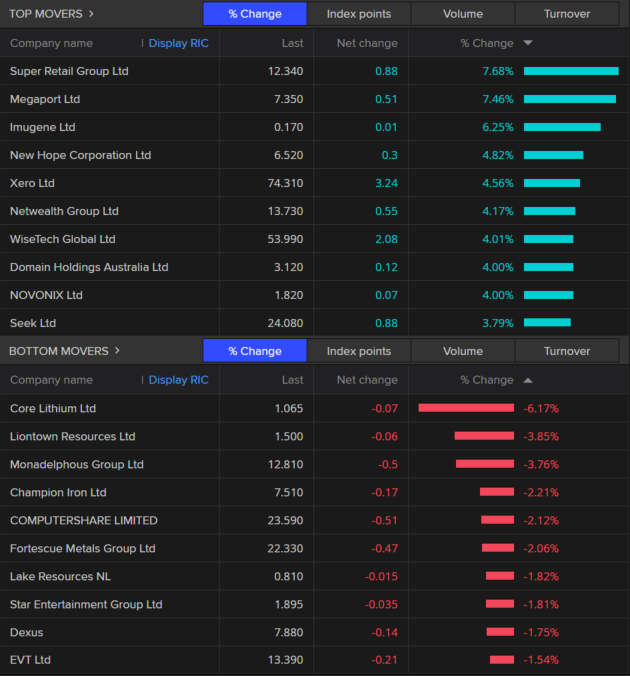Switch Bottom Movers to Volume tab
630x676 pixels.
(x=463, y=351)
